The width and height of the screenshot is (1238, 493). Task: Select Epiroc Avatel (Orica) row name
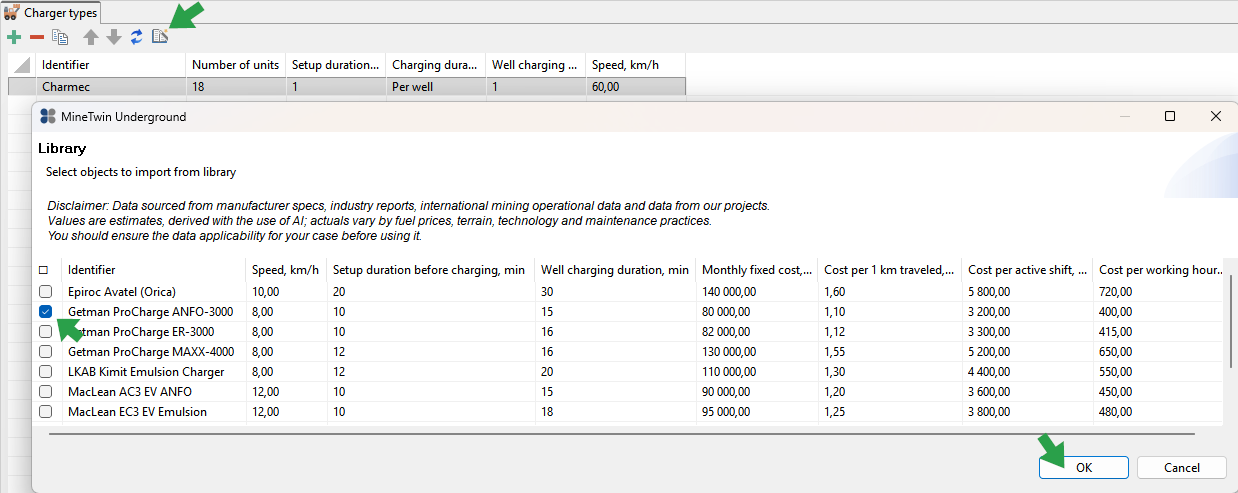(x=121, y=292)
